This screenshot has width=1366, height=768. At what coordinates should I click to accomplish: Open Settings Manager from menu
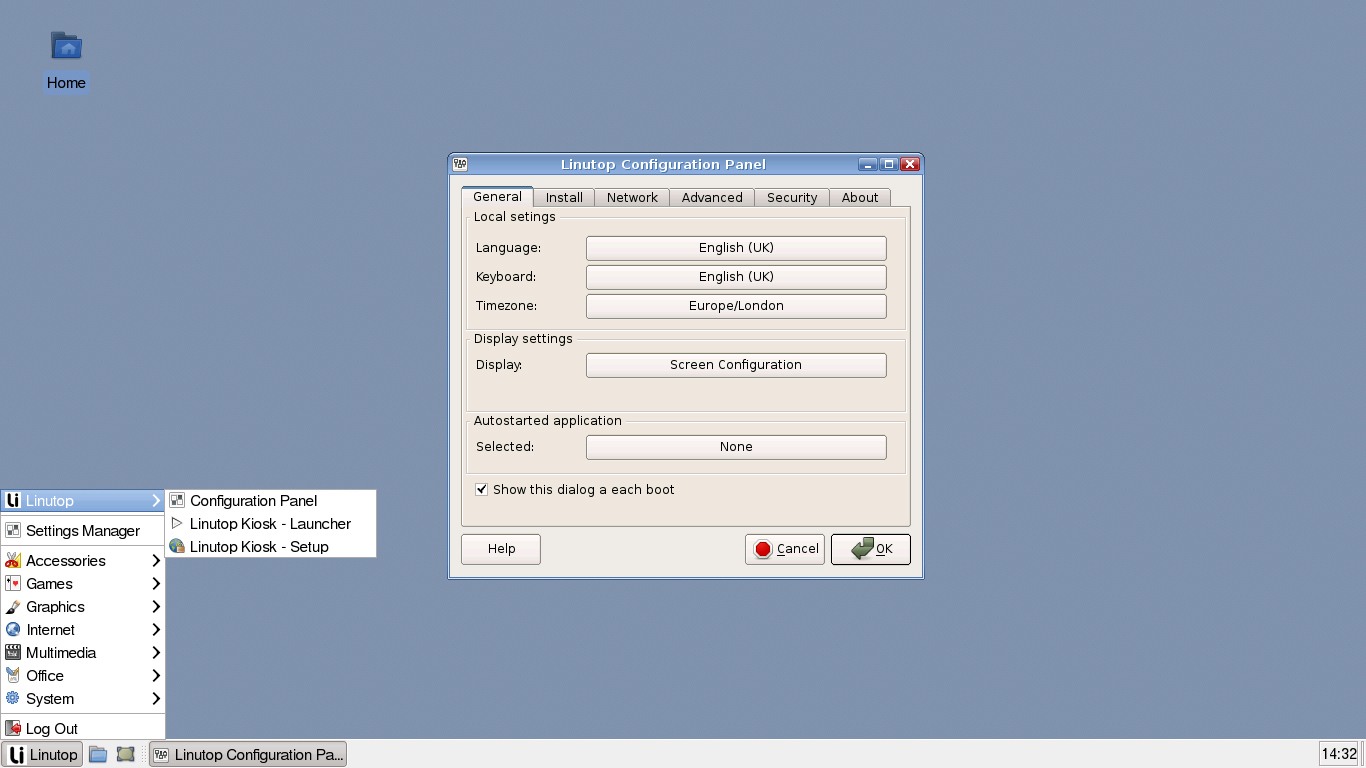[x=82, y=531]
